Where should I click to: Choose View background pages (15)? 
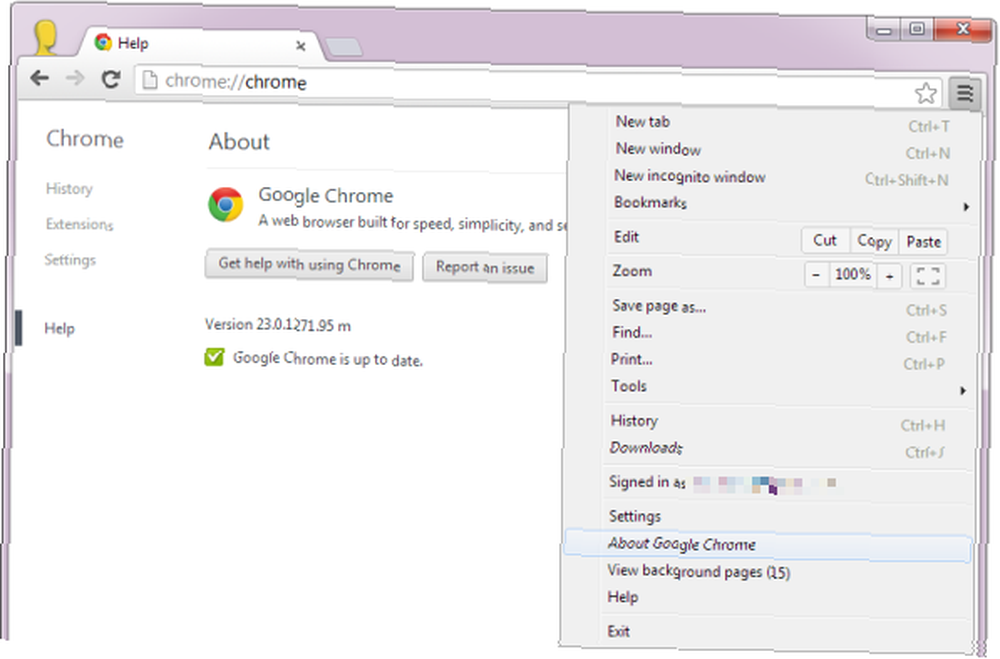(x=786, y=572)
